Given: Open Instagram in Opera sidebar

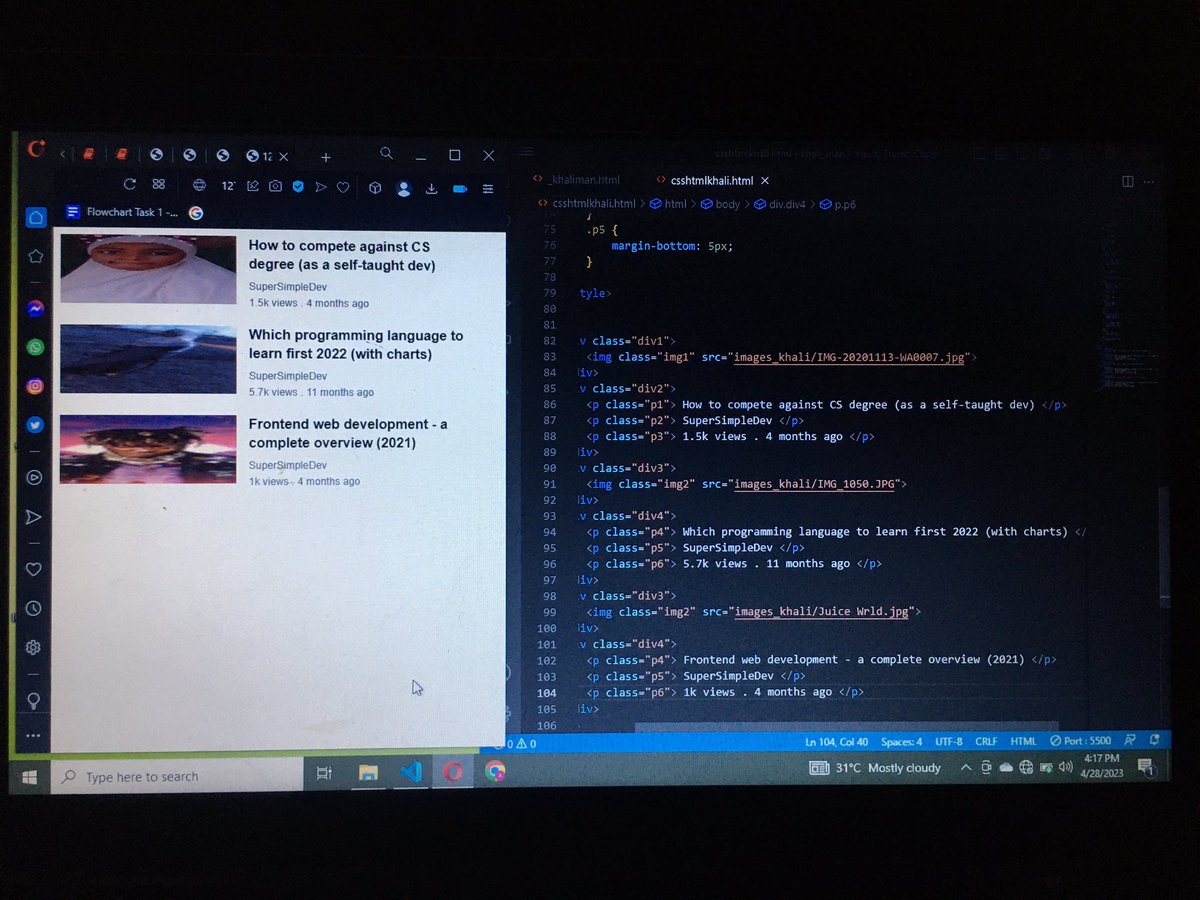Looking at the screenshot, I should click(x=35, y=386).
